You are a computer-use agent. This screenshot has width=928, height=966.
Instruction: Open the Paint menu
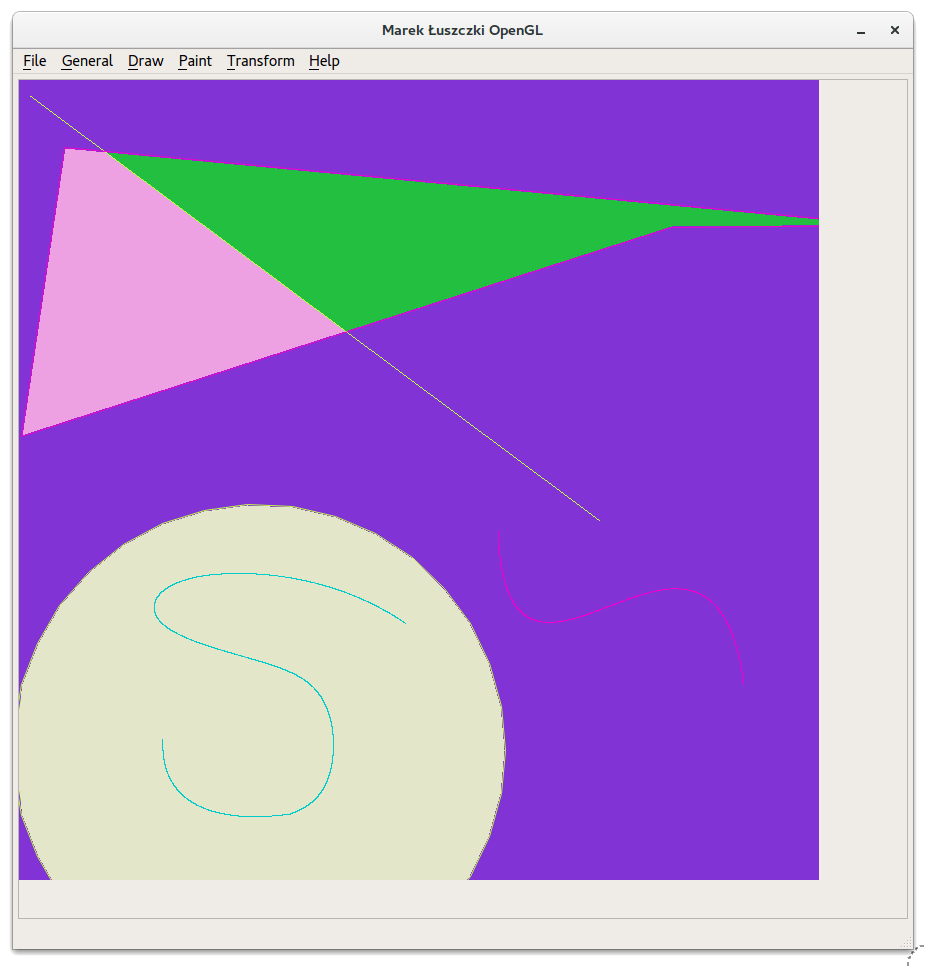(x=194, y=61)
